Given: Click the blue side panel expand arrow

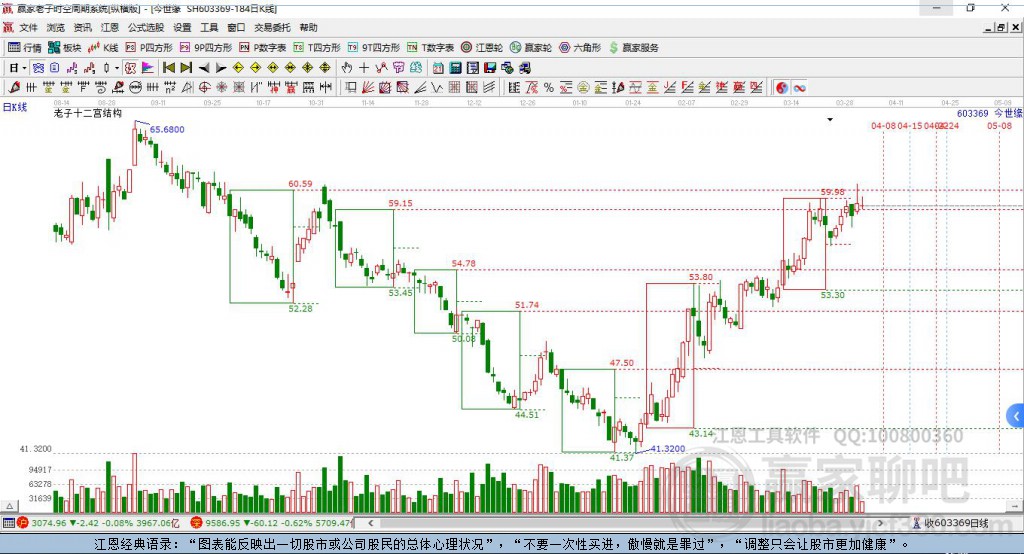Looking at the screenshot, I should pyautogui.click(x=1016, y=416).
